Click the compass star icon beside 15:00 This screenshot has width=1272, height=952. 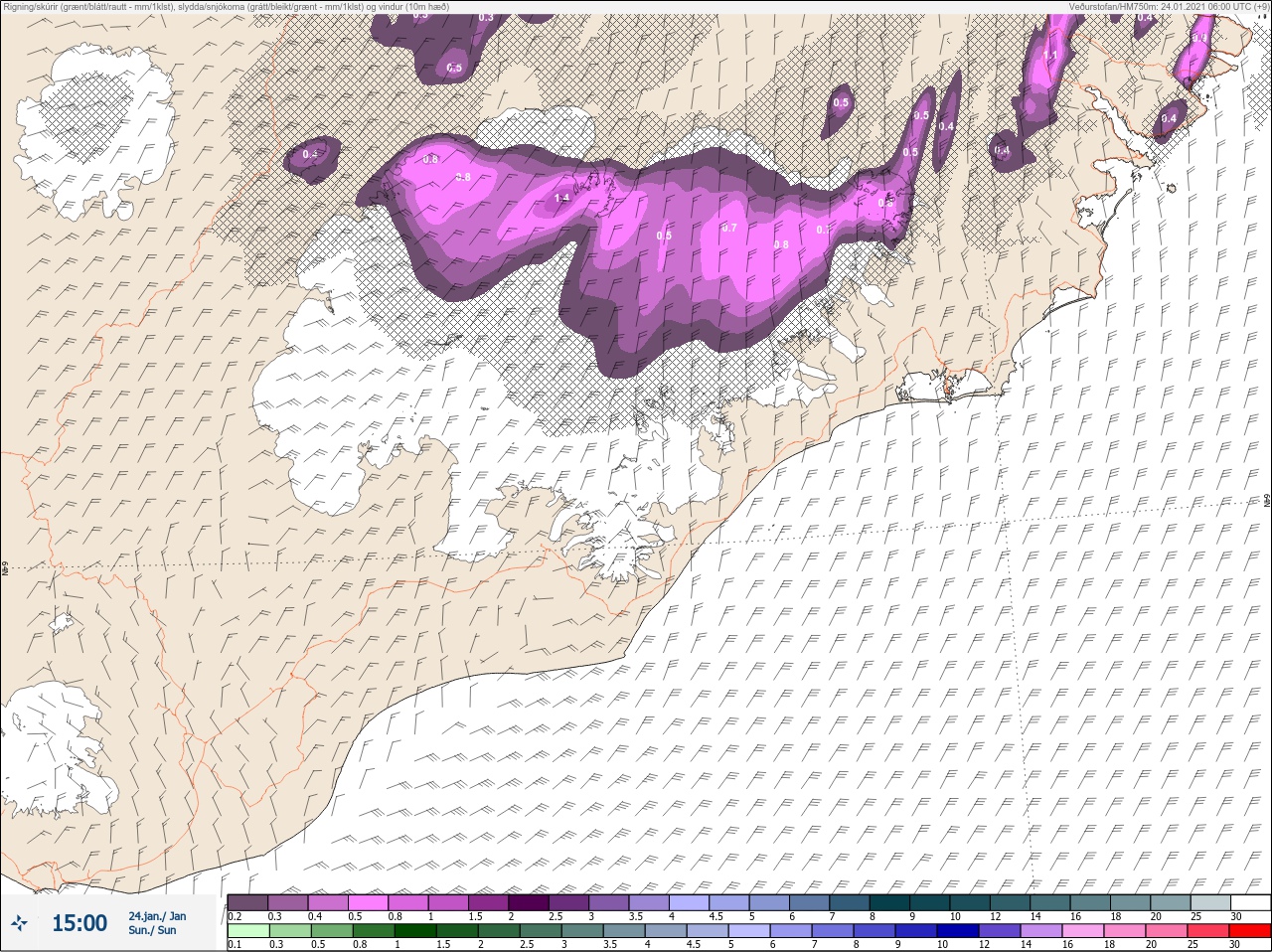point(19,923)
